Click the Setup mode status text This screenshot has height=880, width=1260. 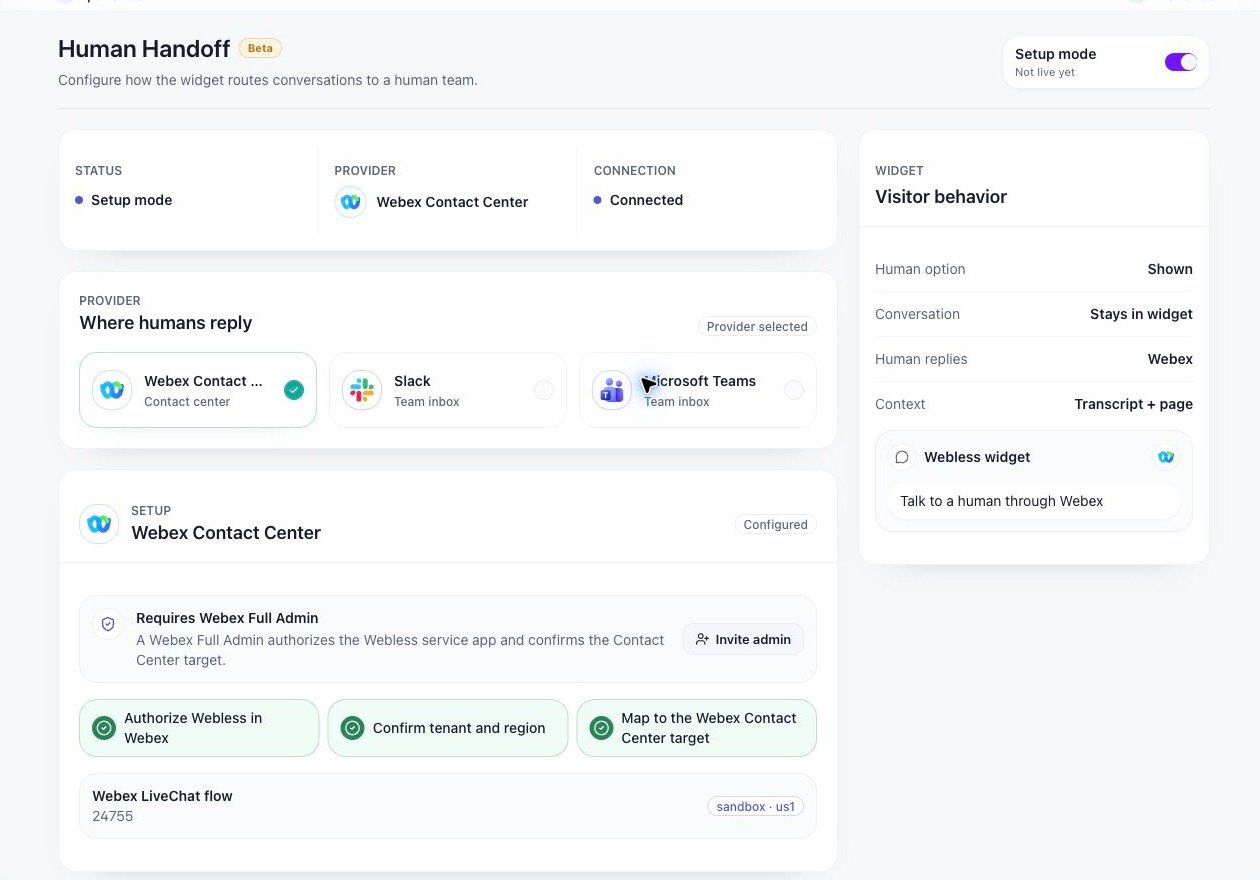[x=131, y=200]
